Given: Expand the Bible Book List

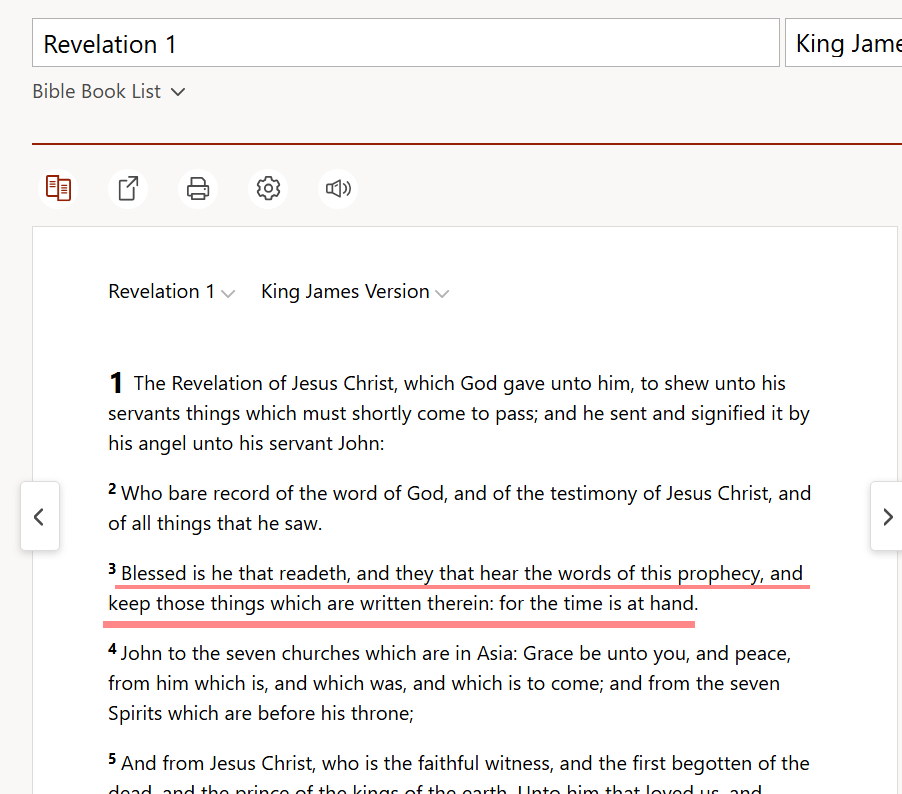Looking at the screenshot, I should (x=109, y=91).
